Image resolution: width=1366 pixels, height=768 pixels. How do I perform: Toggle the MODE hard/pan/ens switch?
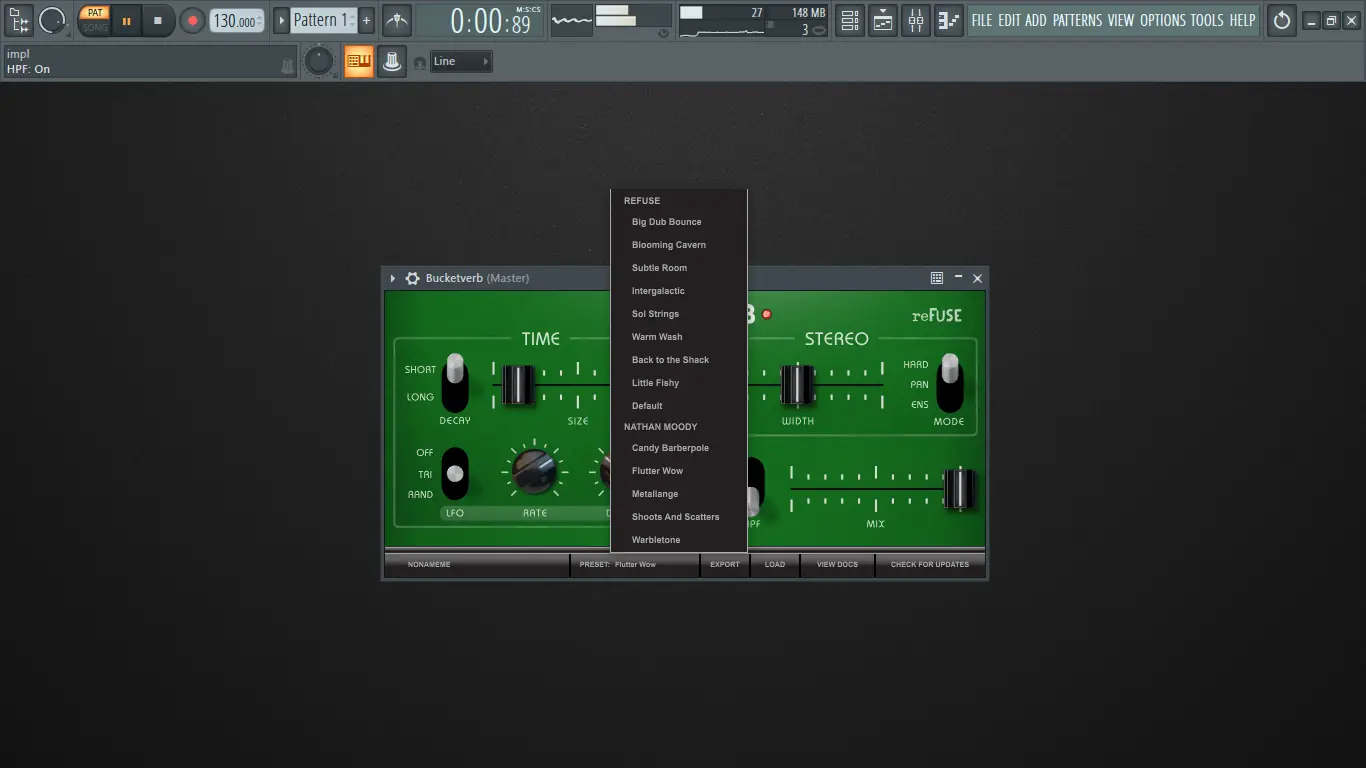pos(949,383)
